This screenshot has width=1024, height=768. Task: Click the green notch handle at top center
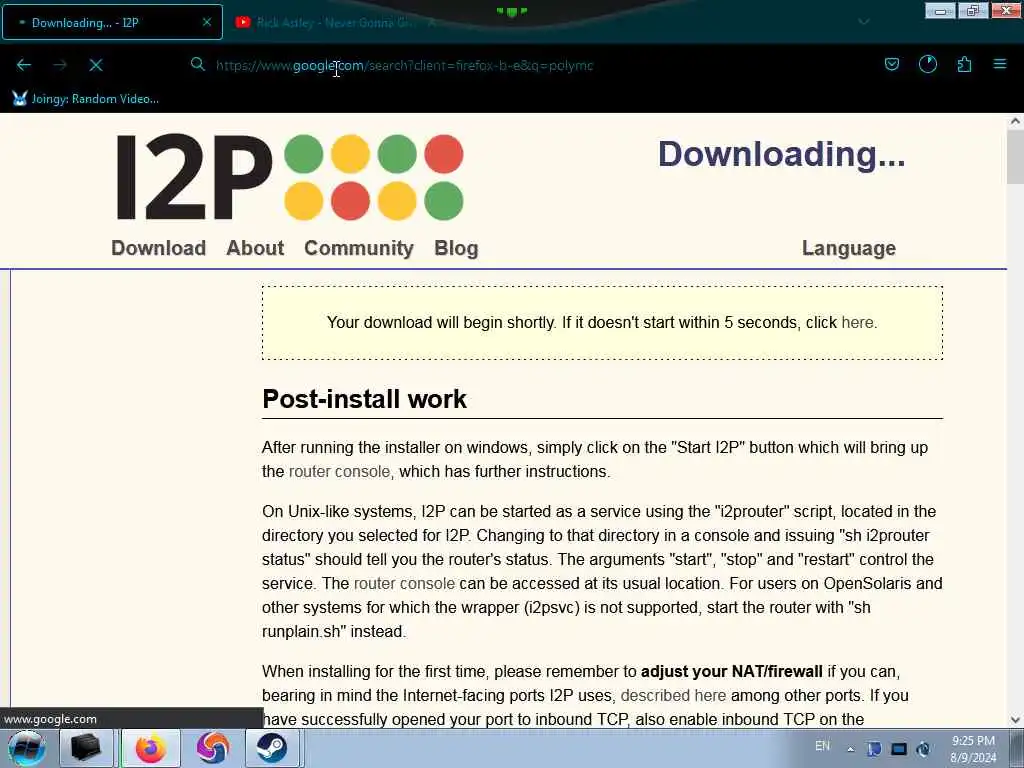click(x=511, y=11)
